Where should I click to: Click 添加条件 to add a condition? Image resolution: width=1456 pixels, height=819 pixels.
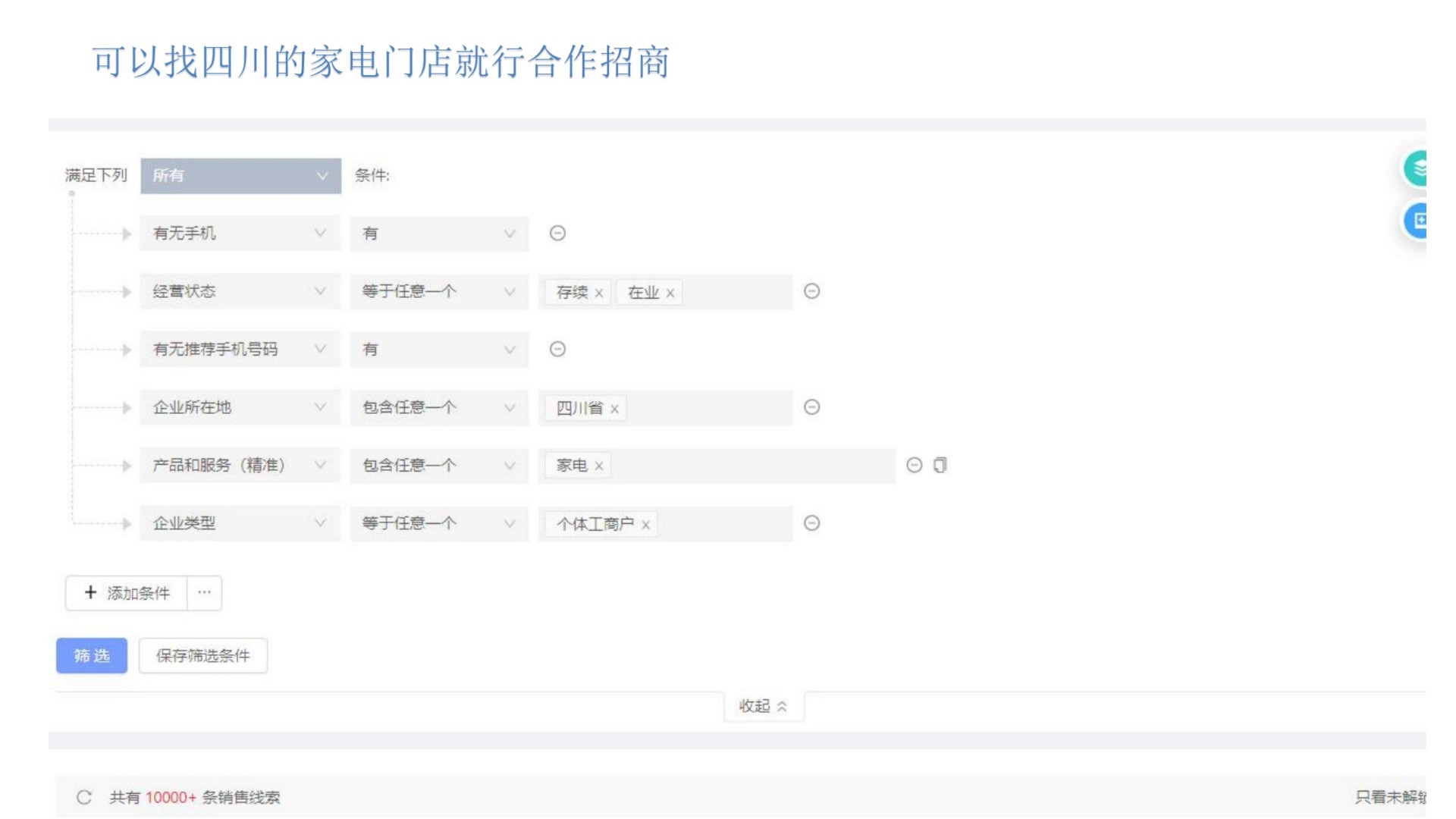click(127, 593)
